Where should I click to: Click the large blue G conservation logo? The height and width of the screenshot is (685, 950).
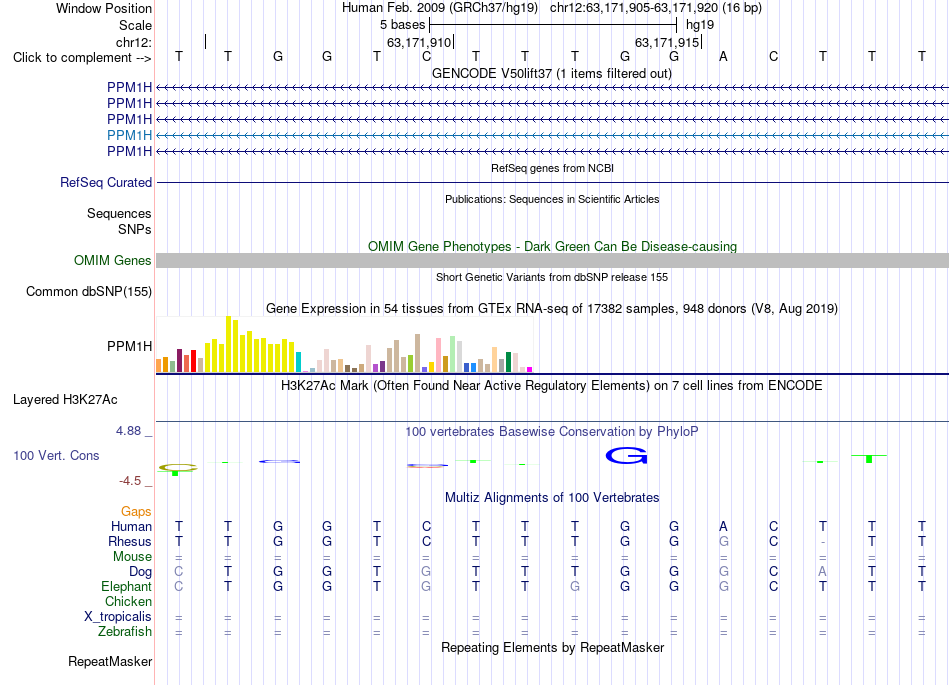626,455
